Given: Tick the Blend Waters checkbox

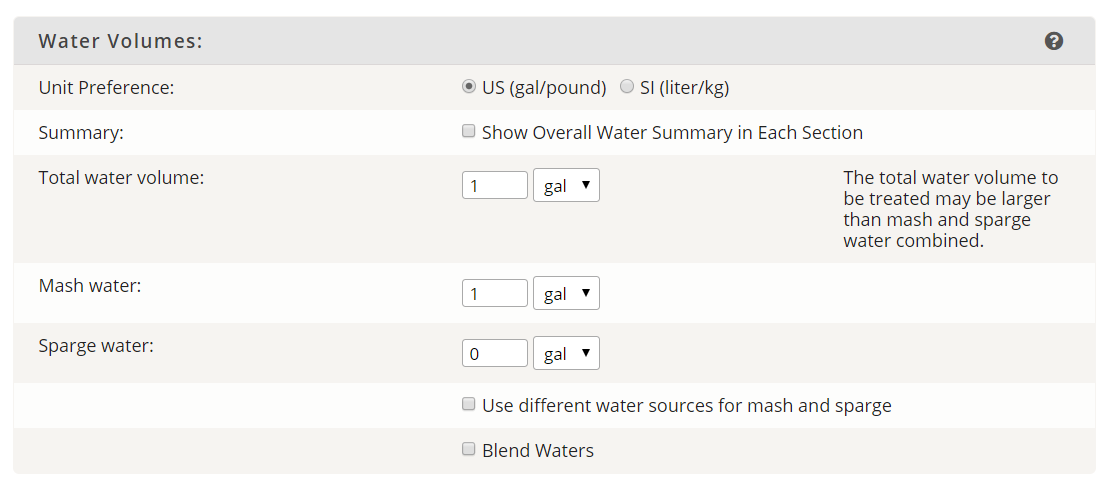Looking at the screenshot, I should click(x=468, y=448).
